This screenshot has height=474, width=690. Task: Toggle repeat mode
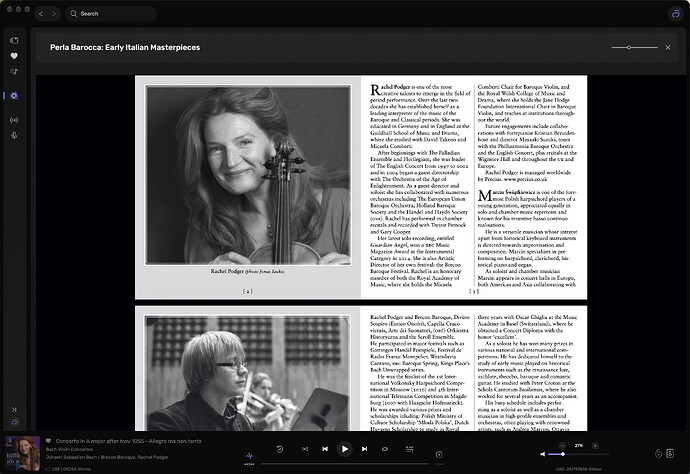tap(385, 449)
